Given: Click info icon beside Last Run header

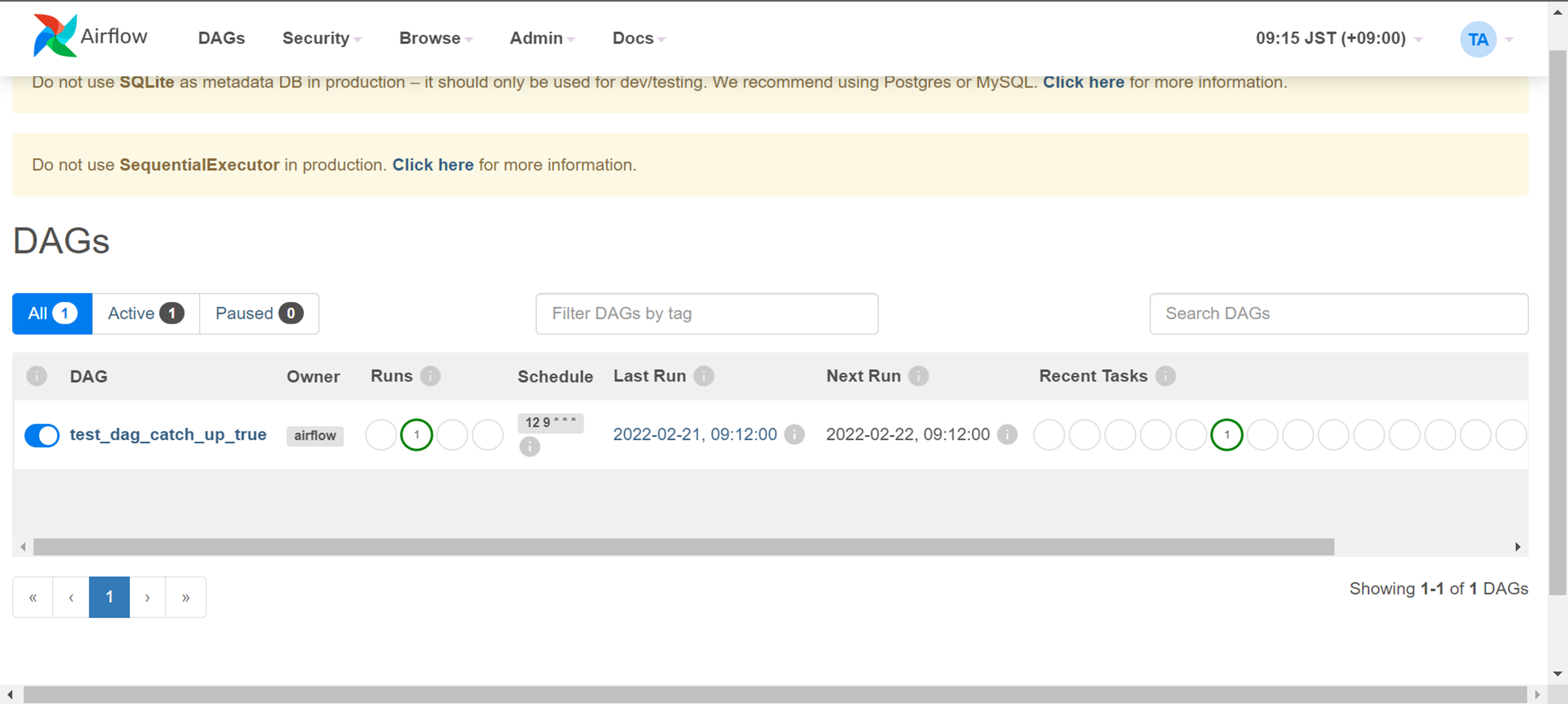Looking at the screenshot, I should pyautogui.click(x=703, y=376).
